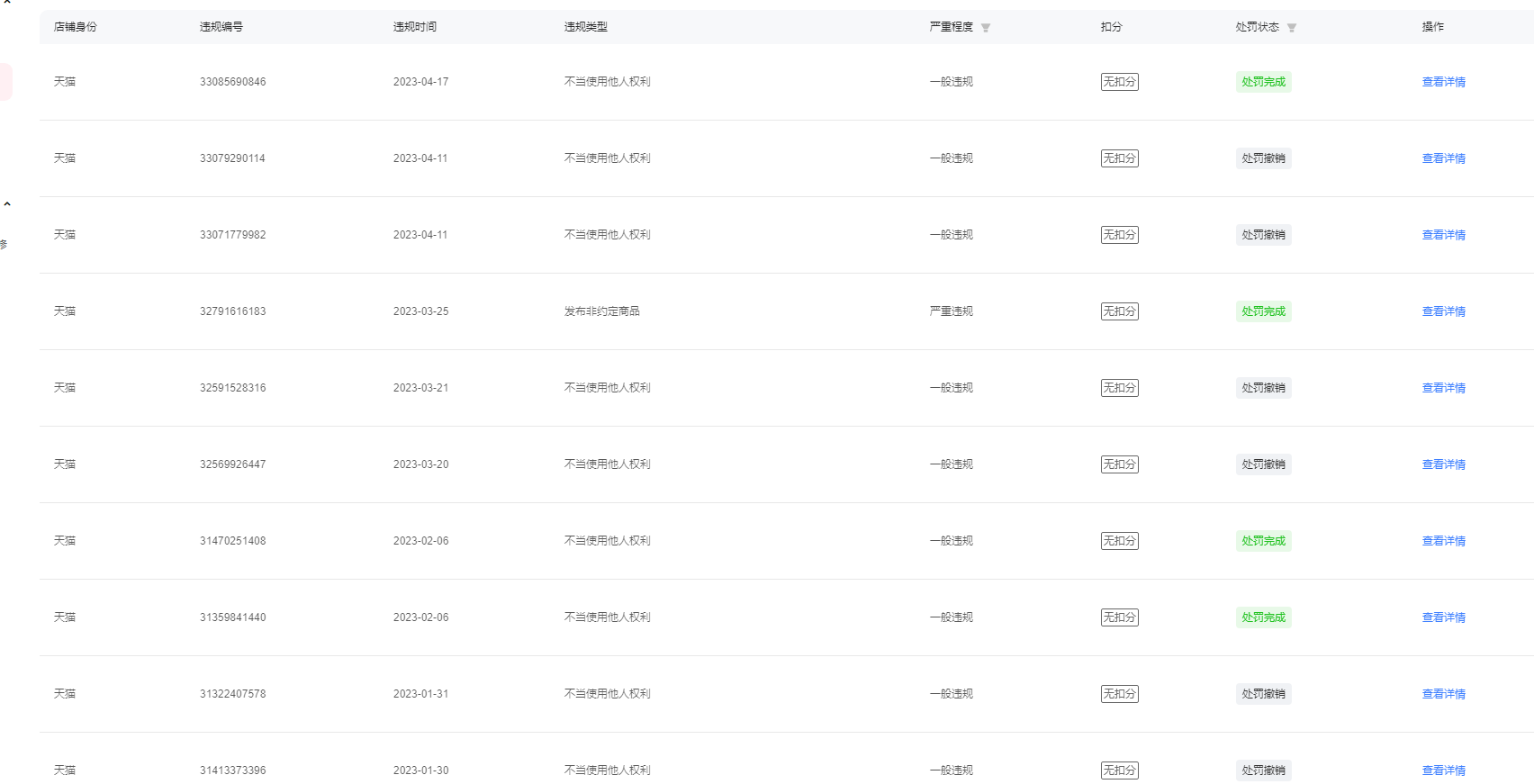Open the 严重程度 filter icon

click(986, 28)
